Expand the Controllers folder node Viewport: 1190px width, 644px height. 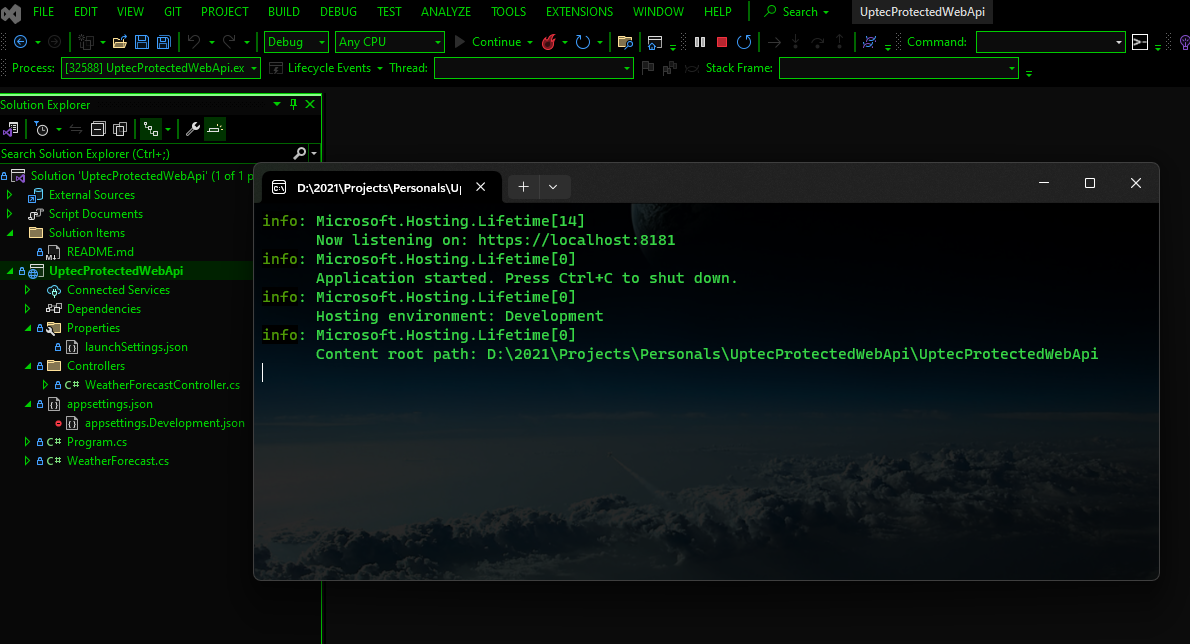28,366
